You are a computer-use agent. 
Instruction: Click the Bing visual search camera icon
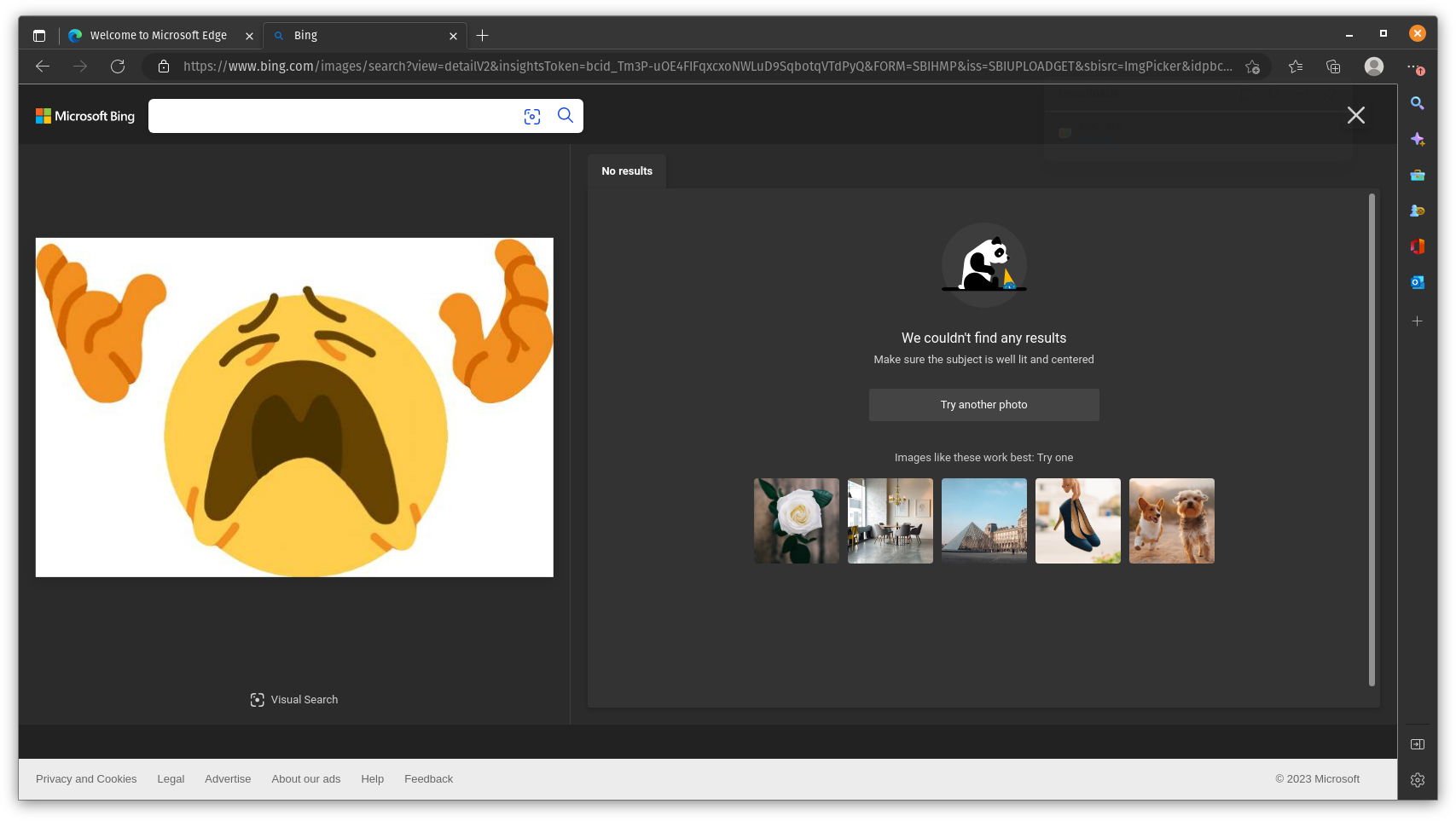click(532, 117)
